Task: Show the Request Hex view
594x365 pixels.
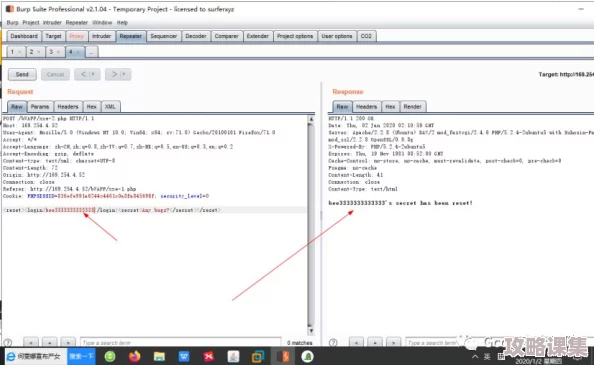Action: [x=91, y=107]
